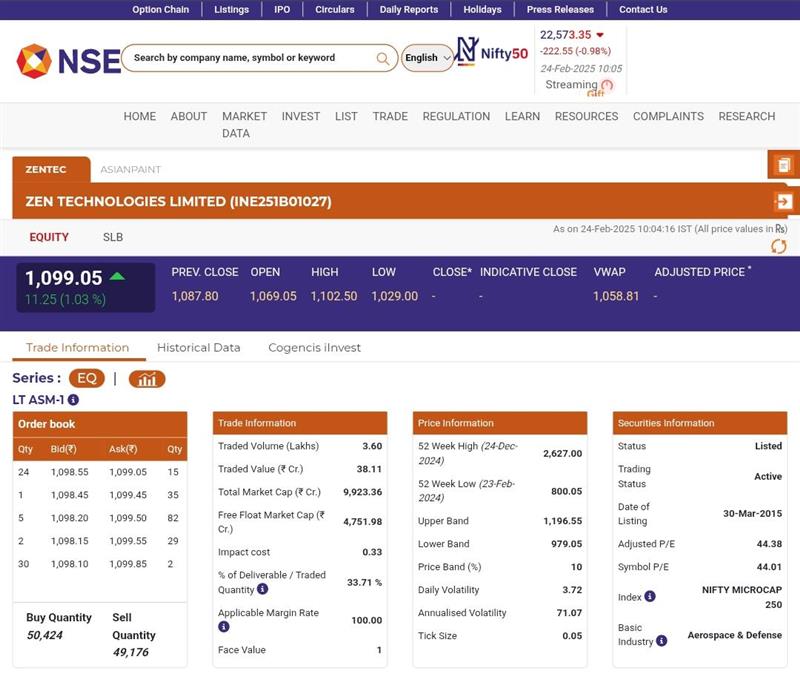Click the NSE logo

click(68, 61)
